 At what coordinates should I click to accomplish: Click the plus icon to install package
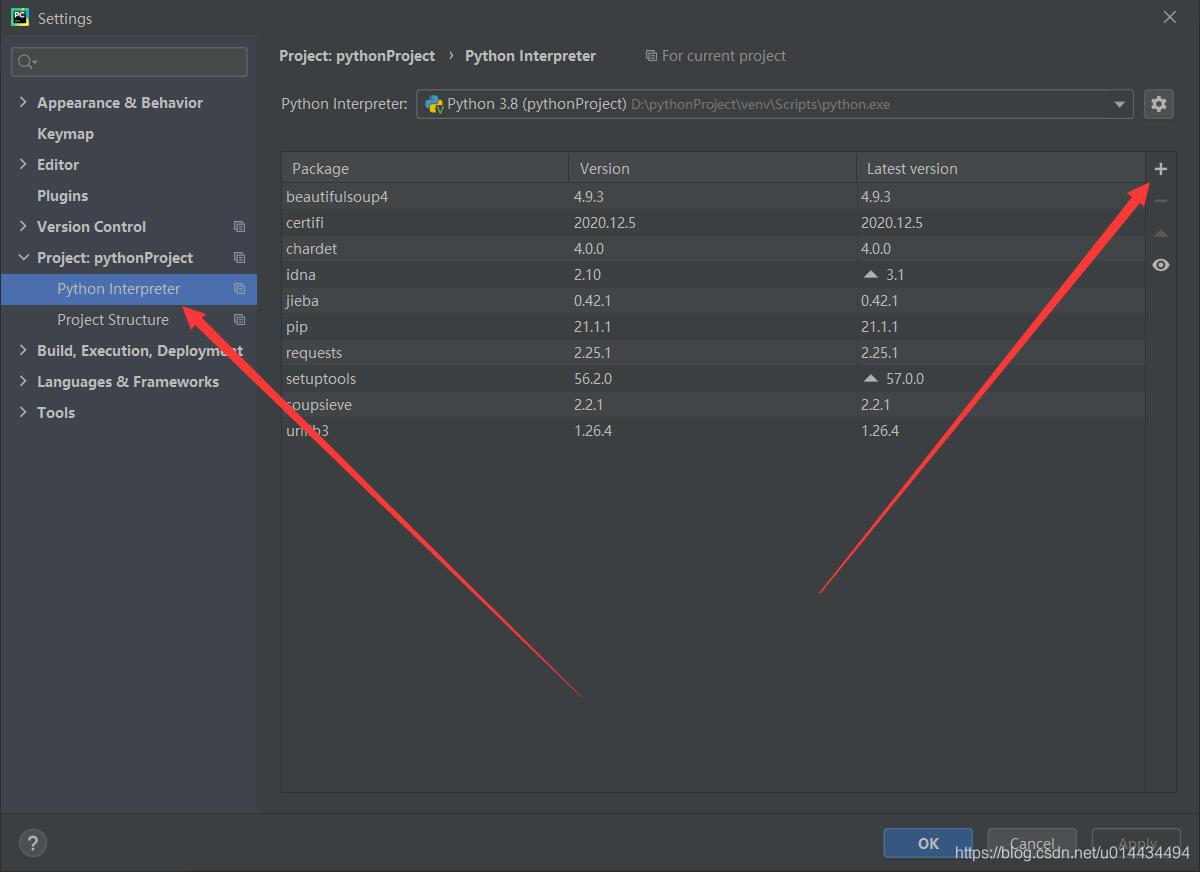pos(1160,169)
